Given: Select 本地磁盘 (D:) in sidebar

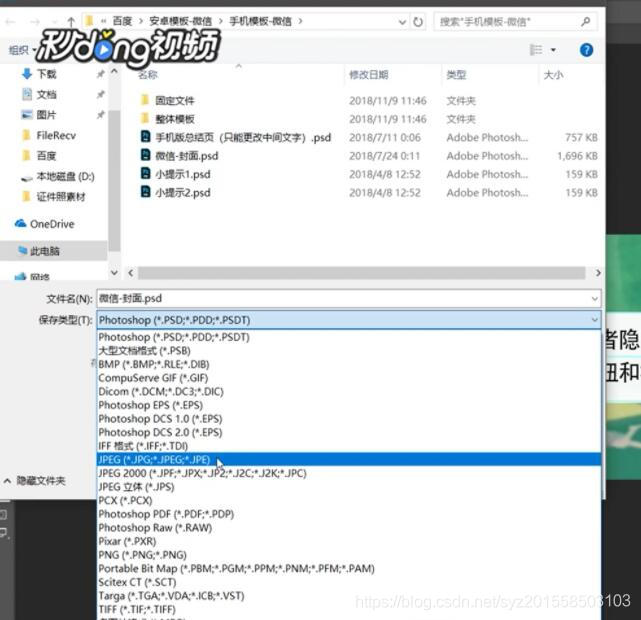Looking at the screenshot, I should click(x=65, y=177).
